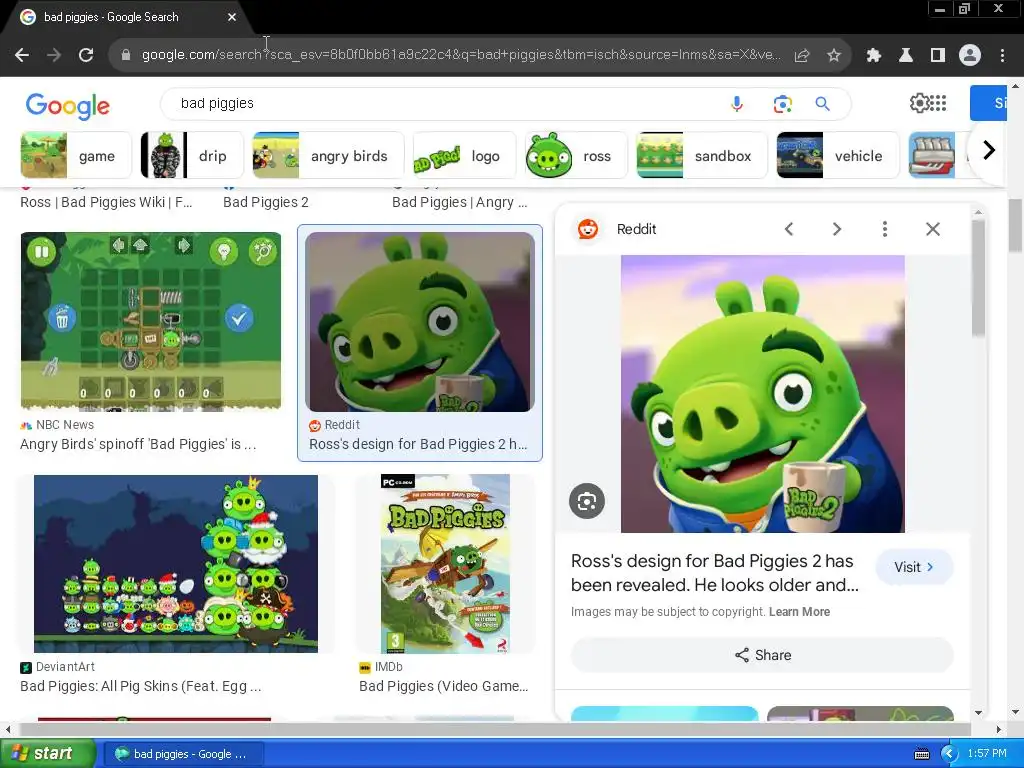Open the IMDb Bad Piggies cover thumbnail
1024x768 pixels.
tap(445, 564)
